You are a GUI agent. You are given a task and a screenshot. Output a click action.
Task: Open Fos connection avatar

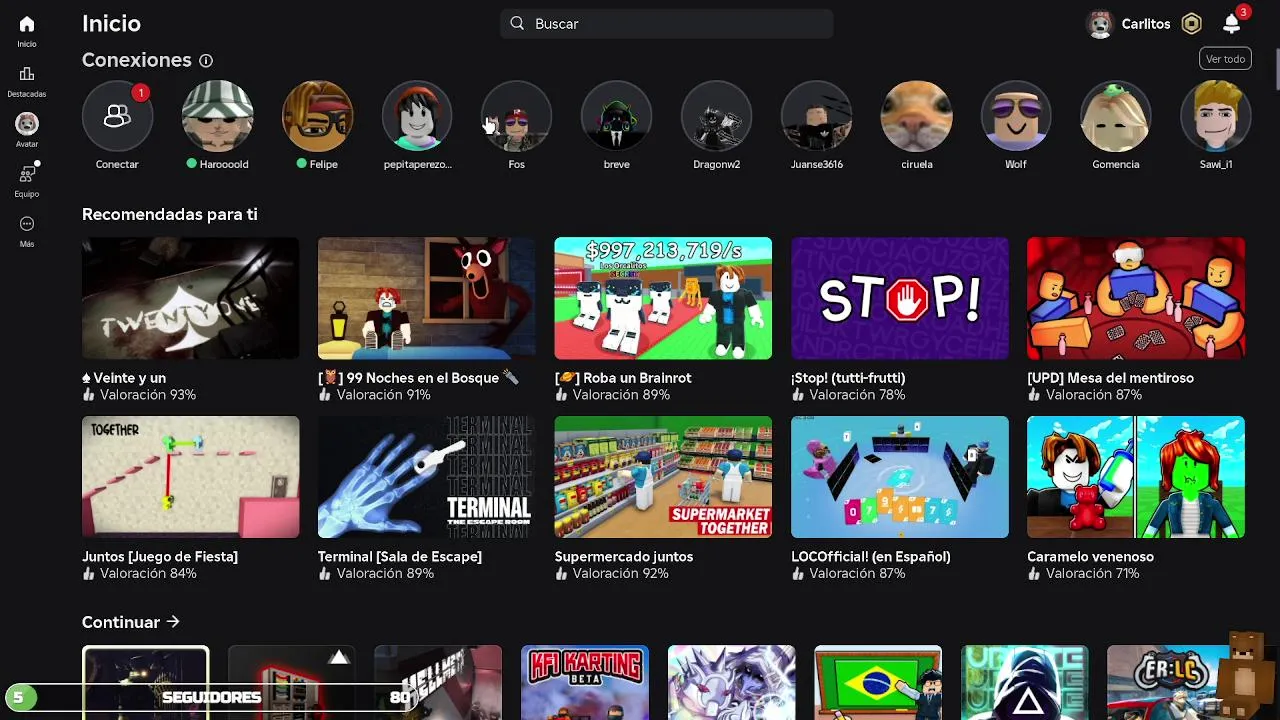pos(517,116)
